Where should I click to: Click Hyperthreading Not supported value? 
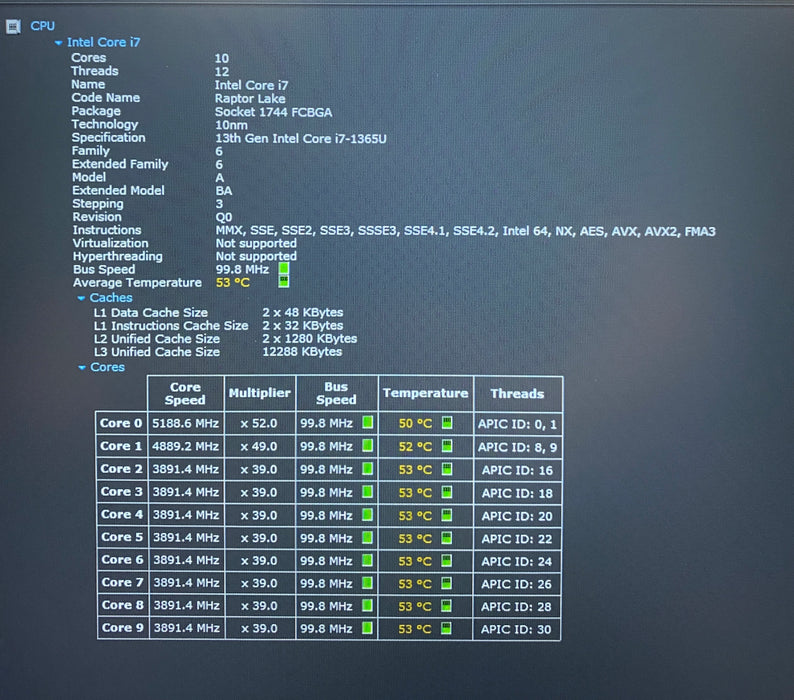pyautogui.click(x=256, y=256)
